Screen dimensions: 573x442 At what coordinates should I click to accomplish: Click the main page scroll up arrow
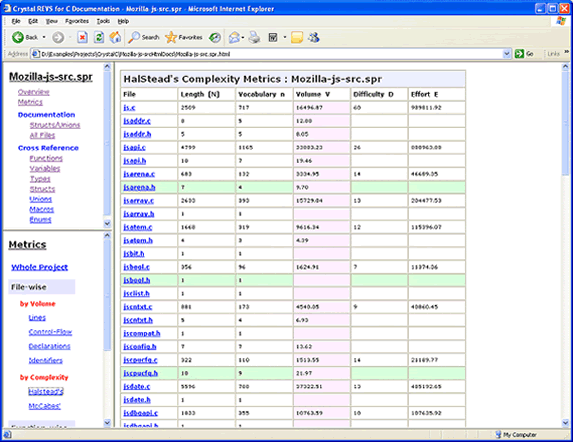click(565, 66)
